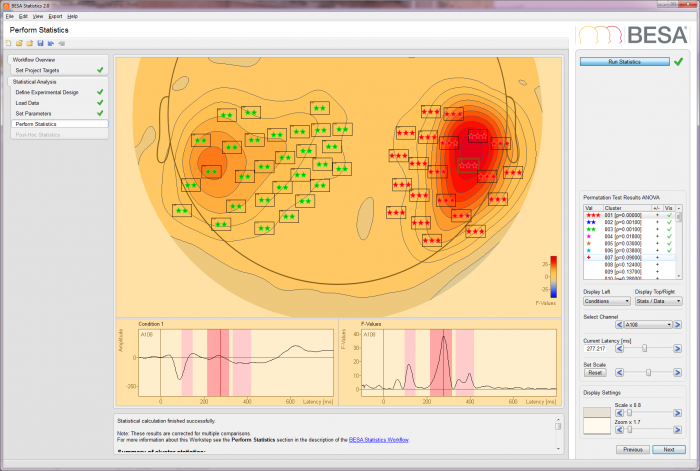Image resolution: width=700 pixels, height=471 pixels.
Task: Click the lower cream color swatch in Display Settings
Action: pos(597,425)
